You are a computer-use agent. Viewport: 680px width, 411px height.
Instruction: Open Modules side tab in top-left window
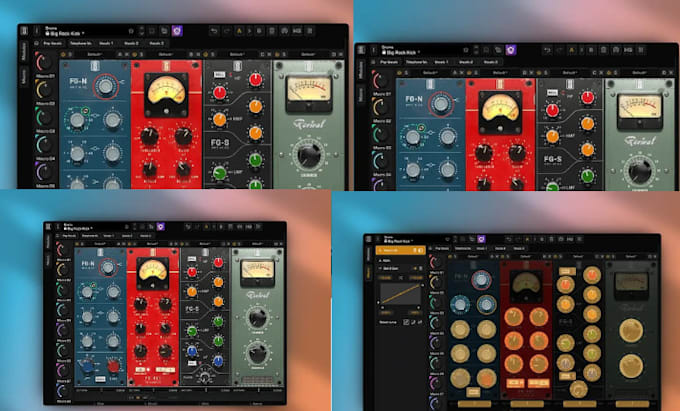point(24,52)
